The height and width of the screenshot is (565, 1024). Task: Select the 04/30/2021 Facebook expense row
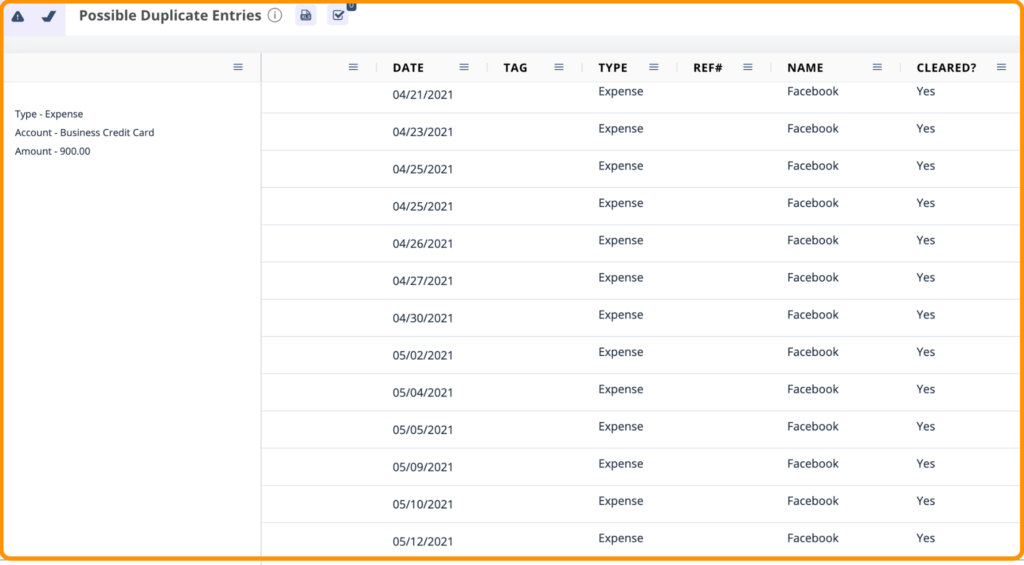click(x=642, y=318)
